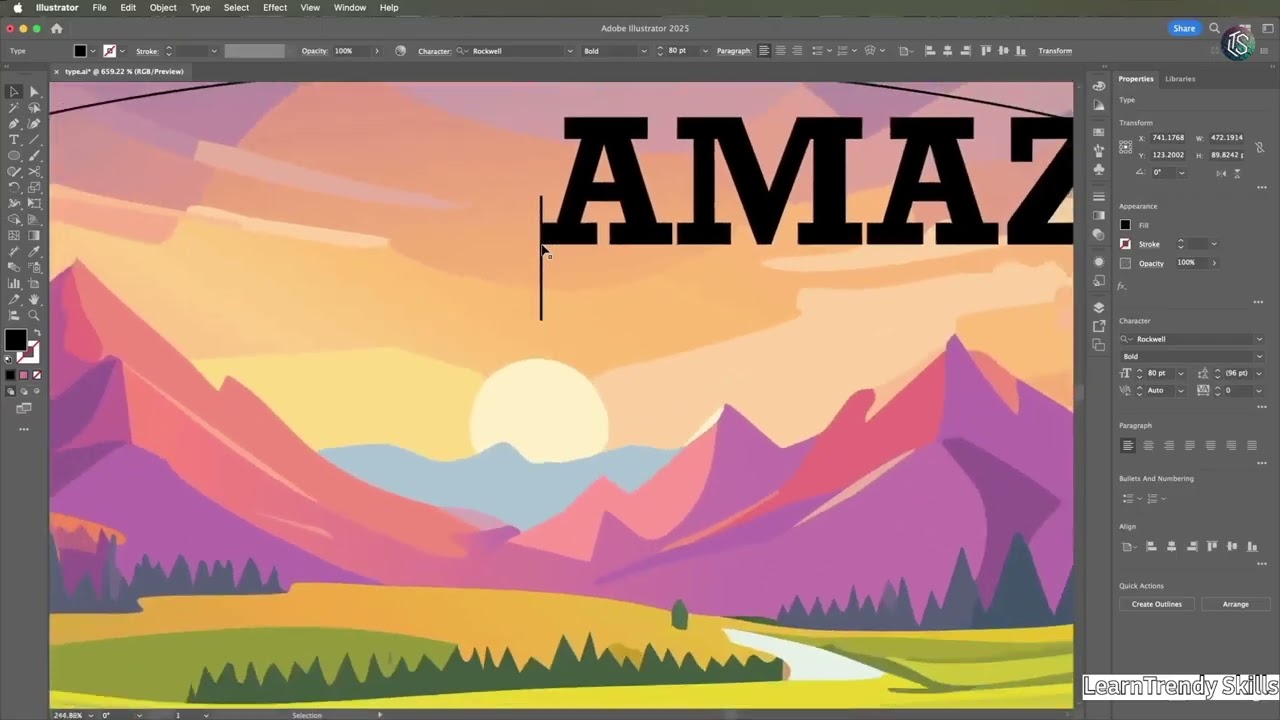Click the fx effects icon in Appearance
1280x720 pixels.
tap(1122, 286)
